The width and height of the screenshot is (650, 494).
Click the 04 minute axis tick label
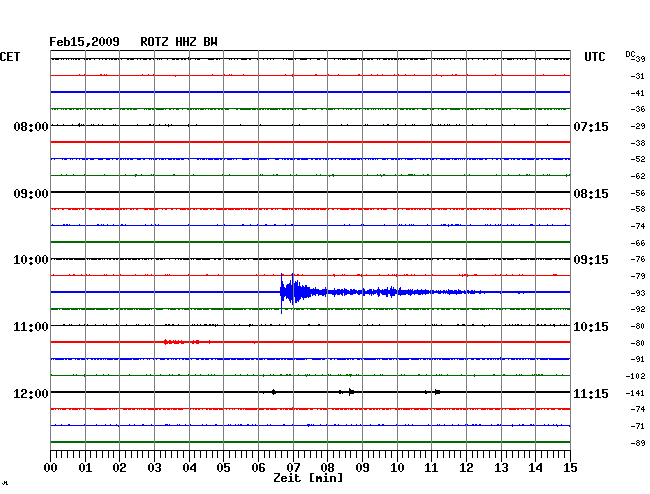point(189,468)
